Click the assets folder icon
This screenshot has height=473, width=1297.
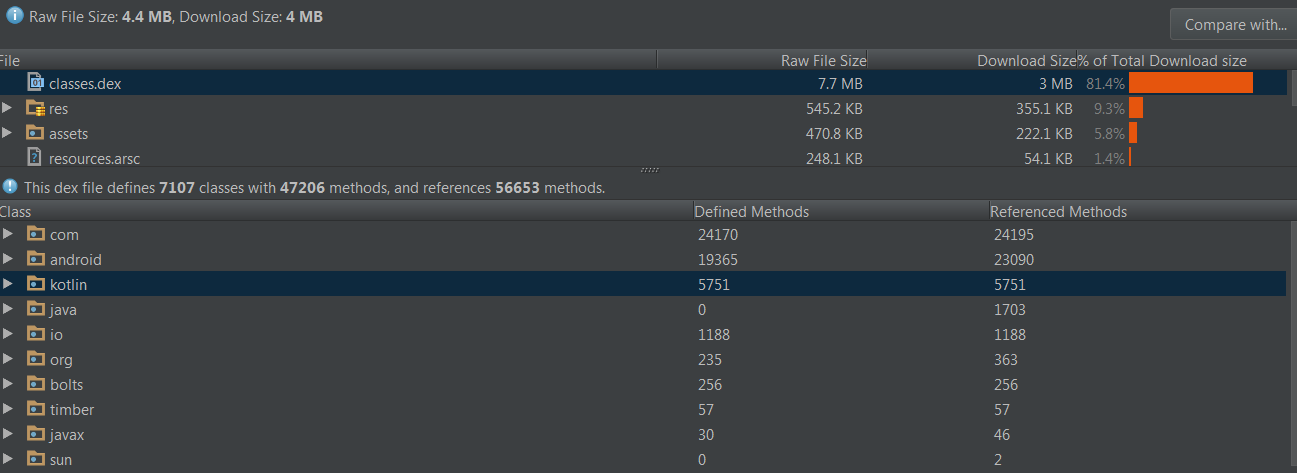click(35, 133)
